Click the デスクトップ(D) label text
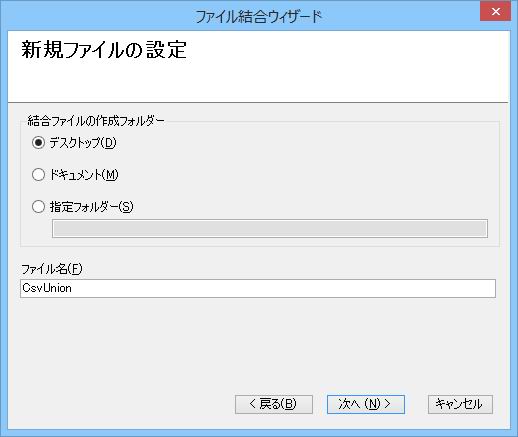Screen dimensions: 518x437 pyautogui.click(x=83, y=143)
